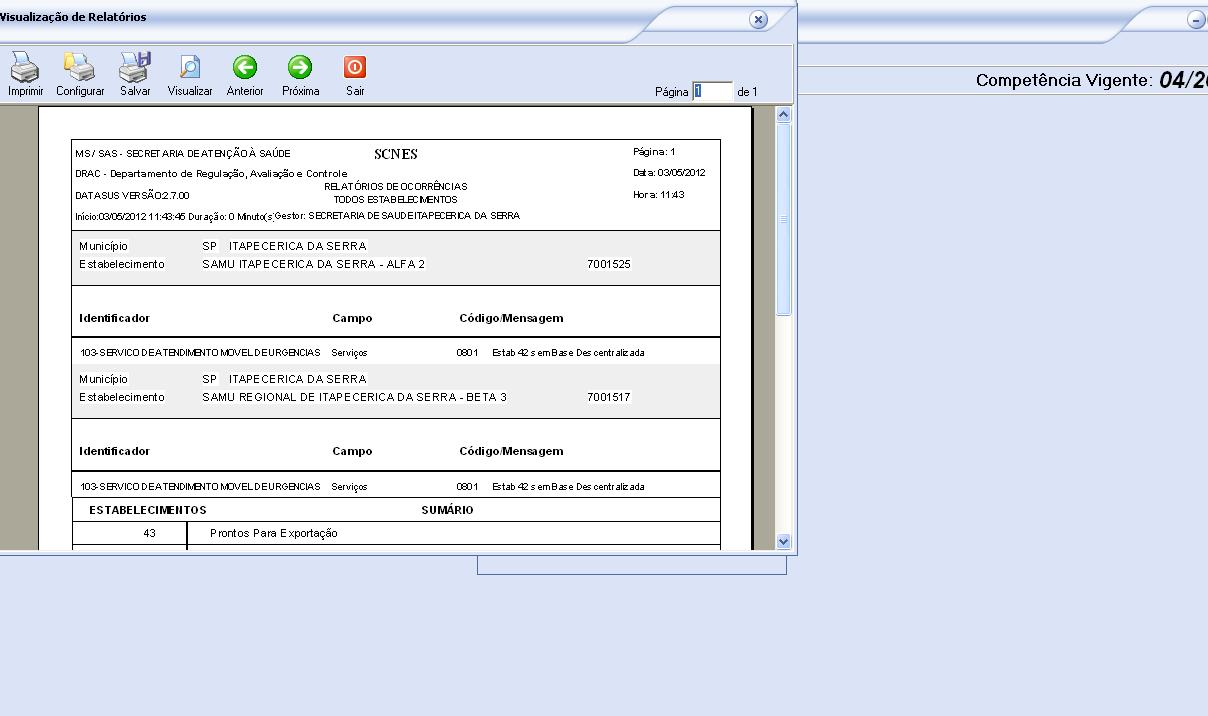Go to previous page with Anterior arrow
This screenshot has height=716, width=1208.
click(245, 68)
